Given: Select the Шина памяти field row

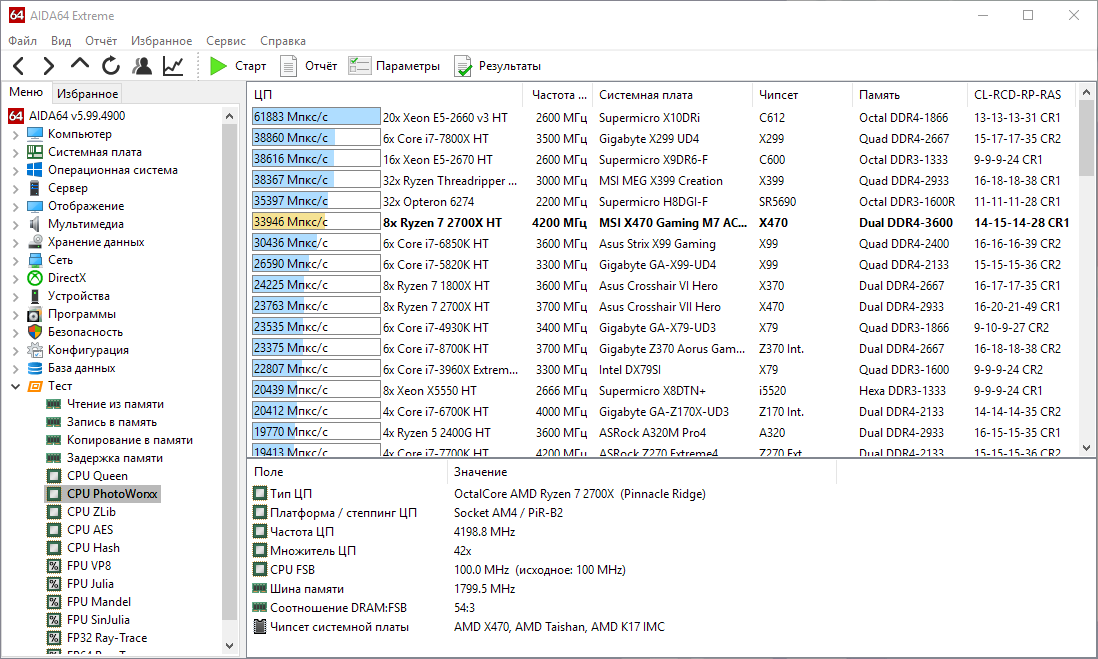Looking at the screenshot, I should click(543, 589).
